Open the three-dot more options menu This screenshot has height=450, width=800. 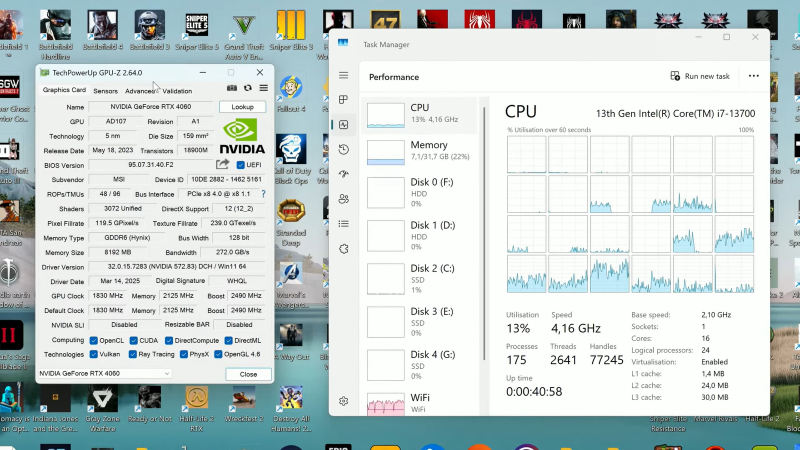tap(754, 76)
